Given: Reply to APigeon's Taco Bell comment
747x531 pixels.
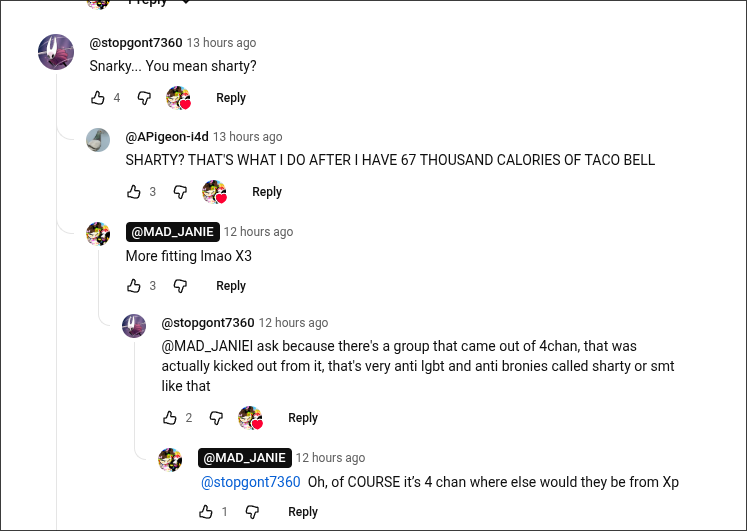Looking at the screenshot, I should click(267, 192).
